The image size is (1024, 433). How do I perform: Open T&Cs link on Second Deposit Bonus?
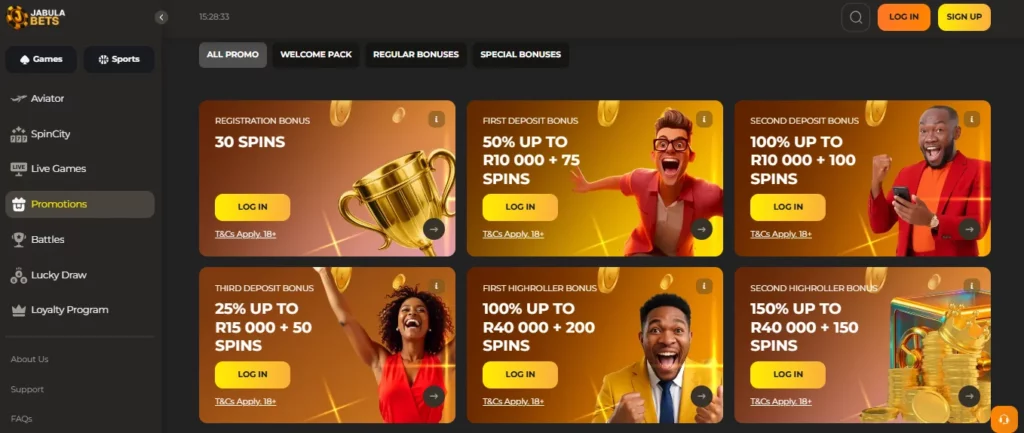[x=781, y=234]
